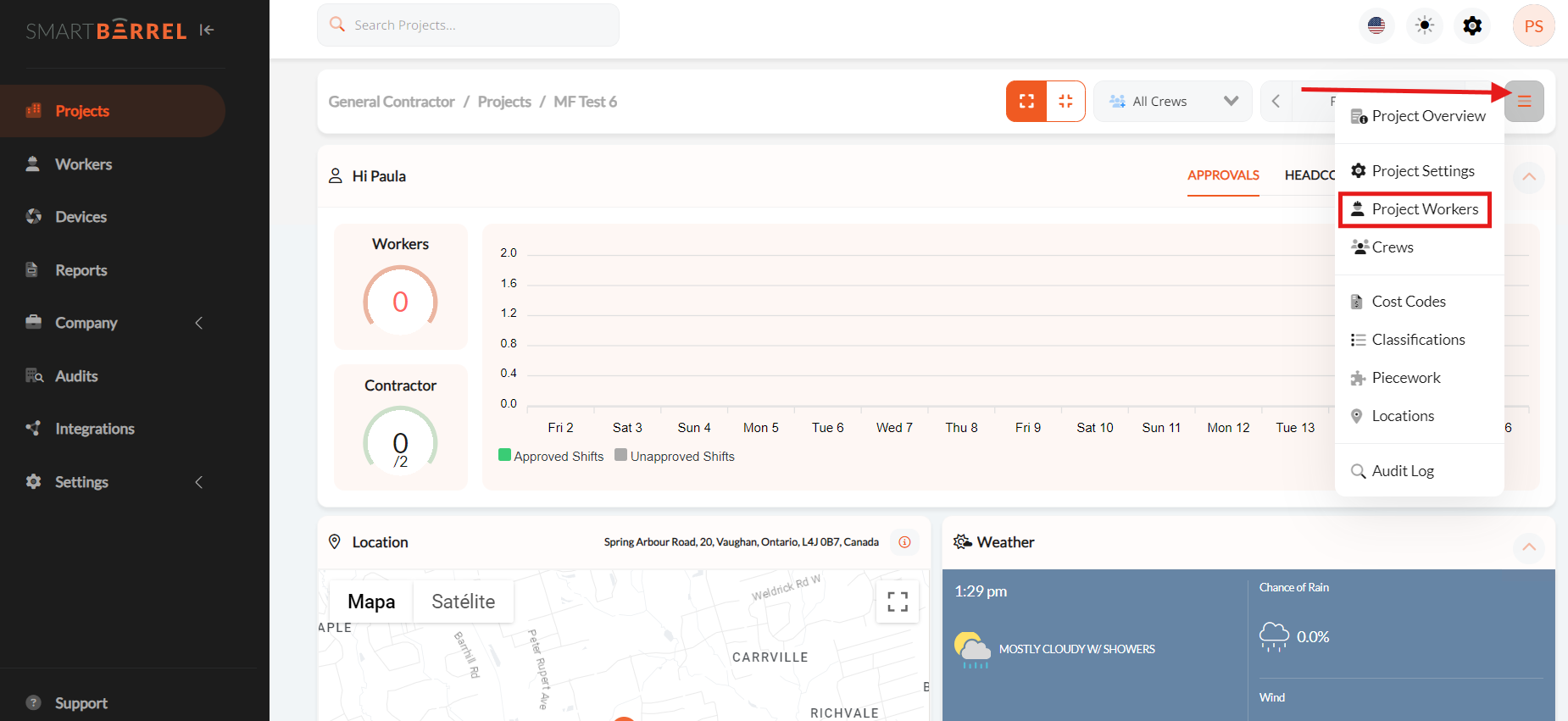
Task: Go to Projects breadcrumb link
Action: point(504,102)
